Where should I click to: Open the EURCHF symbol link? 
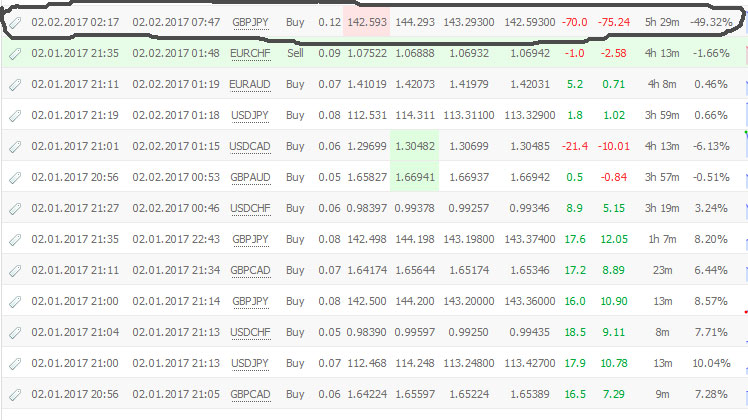pos(250,53)
